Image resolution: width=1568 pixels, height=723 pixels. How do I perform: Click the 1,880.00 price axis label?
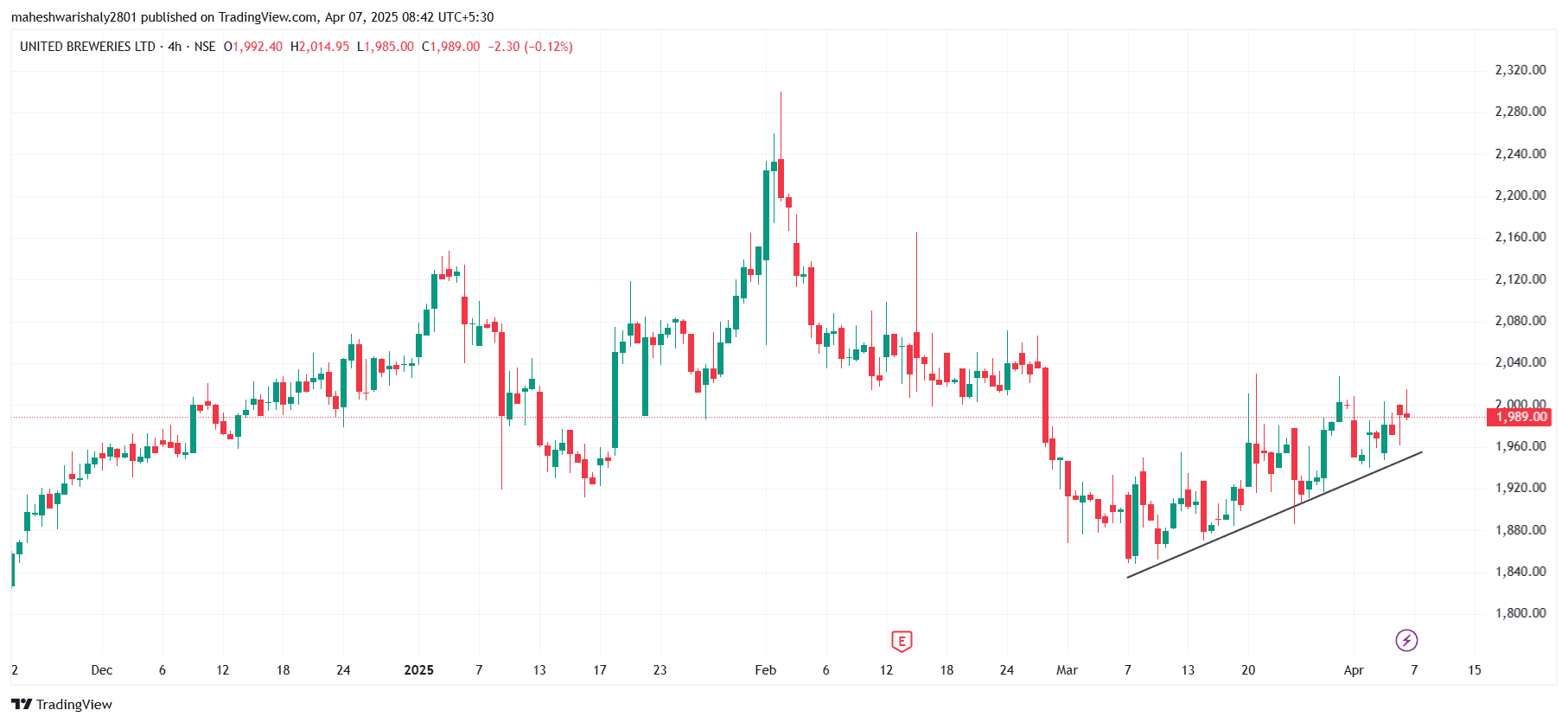point(1520,530)
